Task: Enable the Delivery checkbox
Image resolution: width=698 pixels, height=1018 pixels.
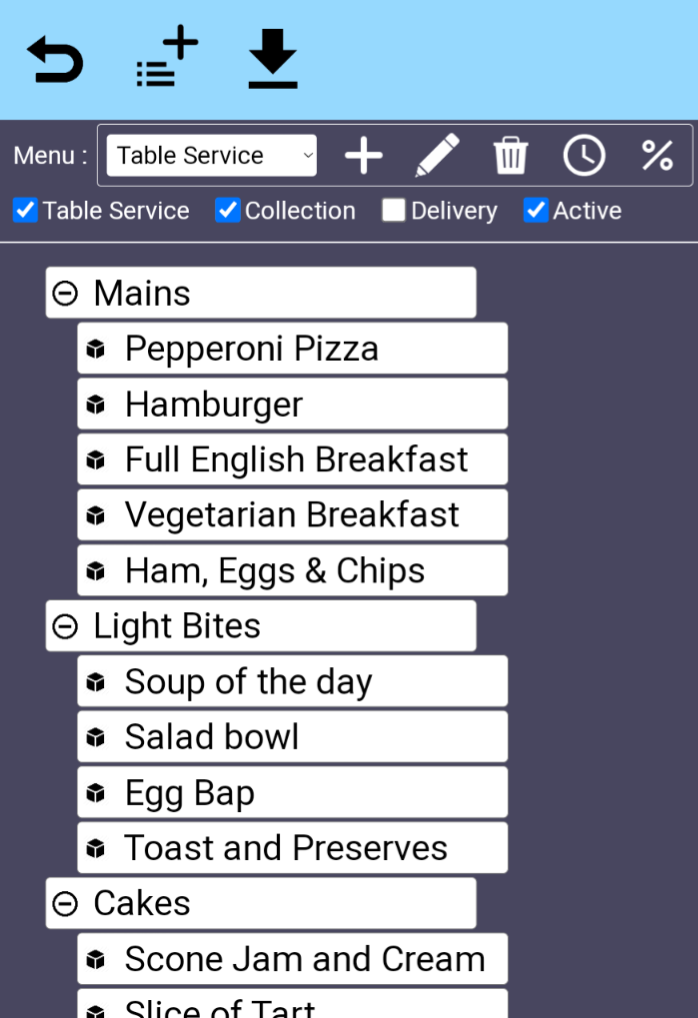Action: (394, 211)
